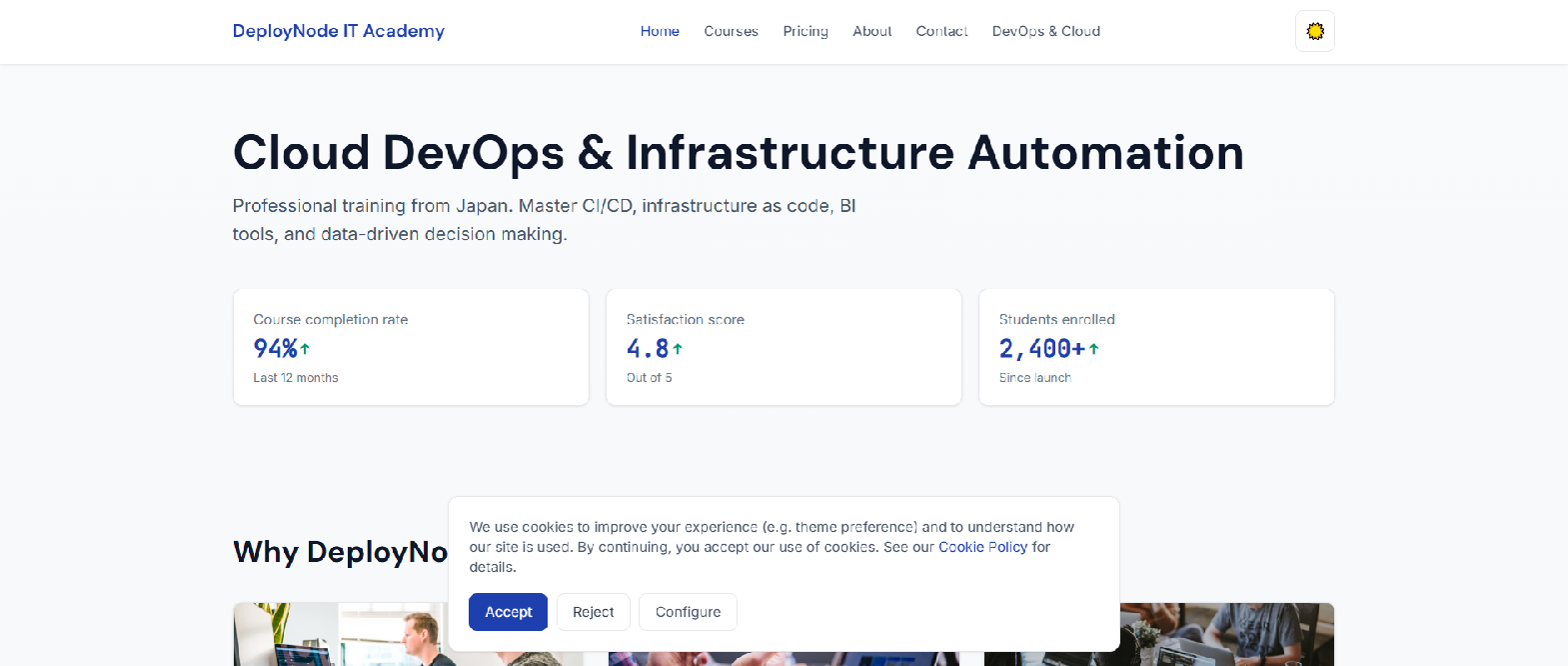Open the Courses nav item
This screenshot has width=1568, height=666.
click(x=731, y=31)
